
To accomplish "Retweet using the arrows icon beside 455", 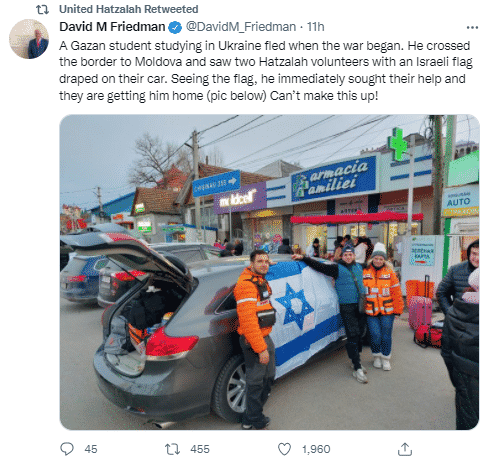I will (173, 449).
